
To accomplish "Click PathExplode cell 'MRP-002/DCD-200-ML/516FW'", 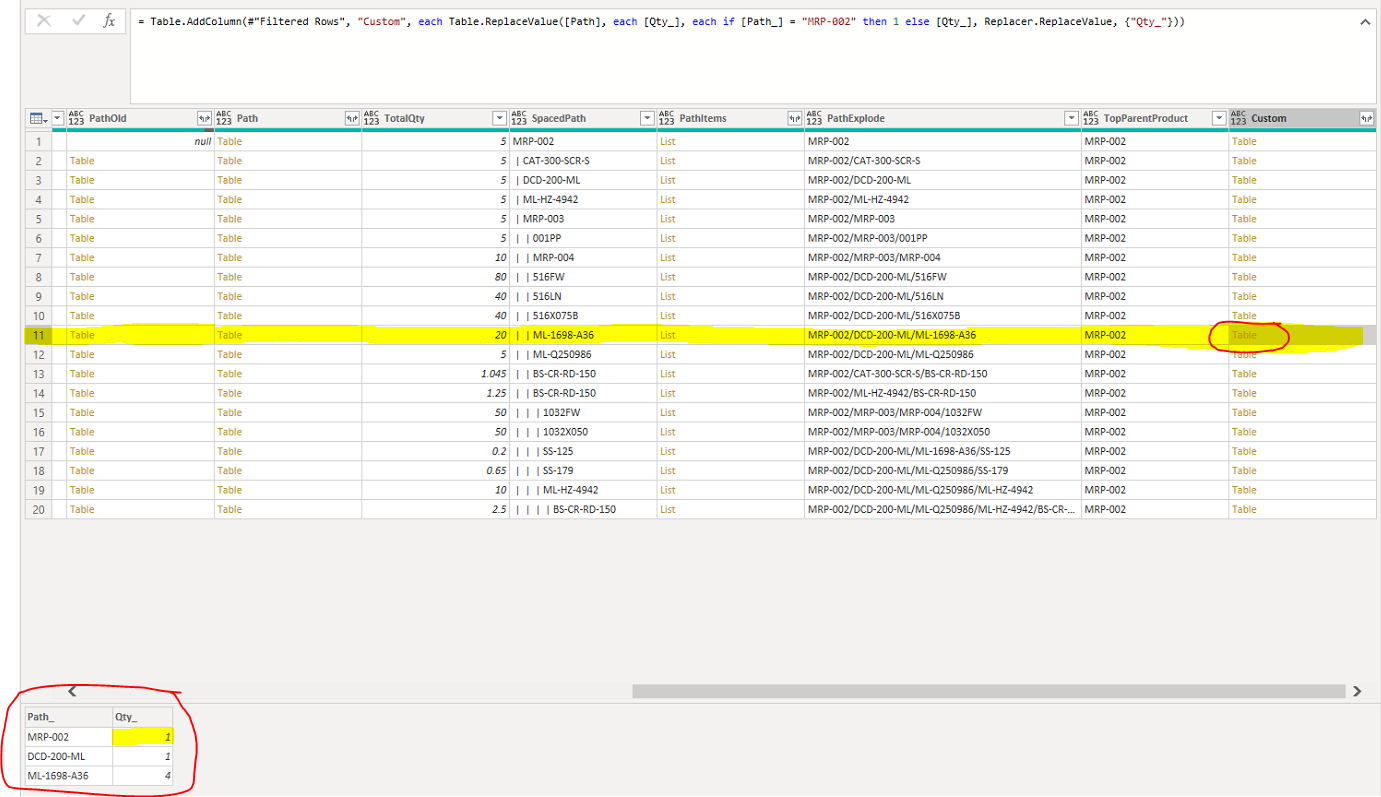I will point(943,277).
